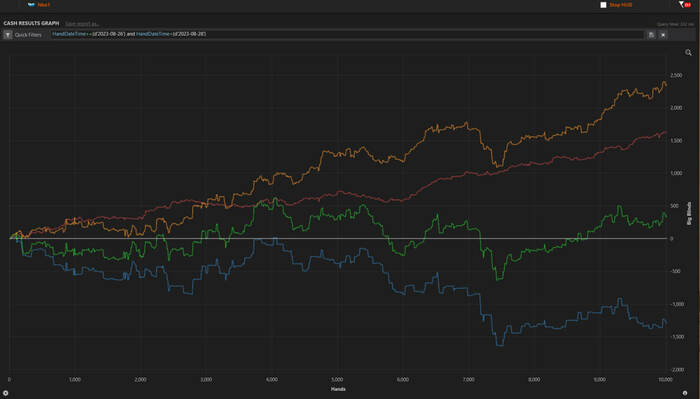Click the Stop HUD orange label
This screenshot has width=700, height=399.
[621, 5]
